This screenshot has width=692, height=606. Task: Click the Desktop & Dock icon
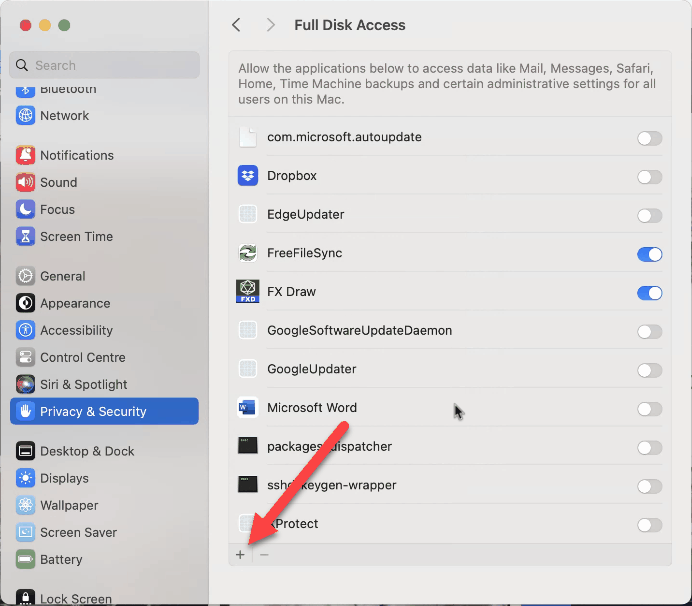coord(25,451)
